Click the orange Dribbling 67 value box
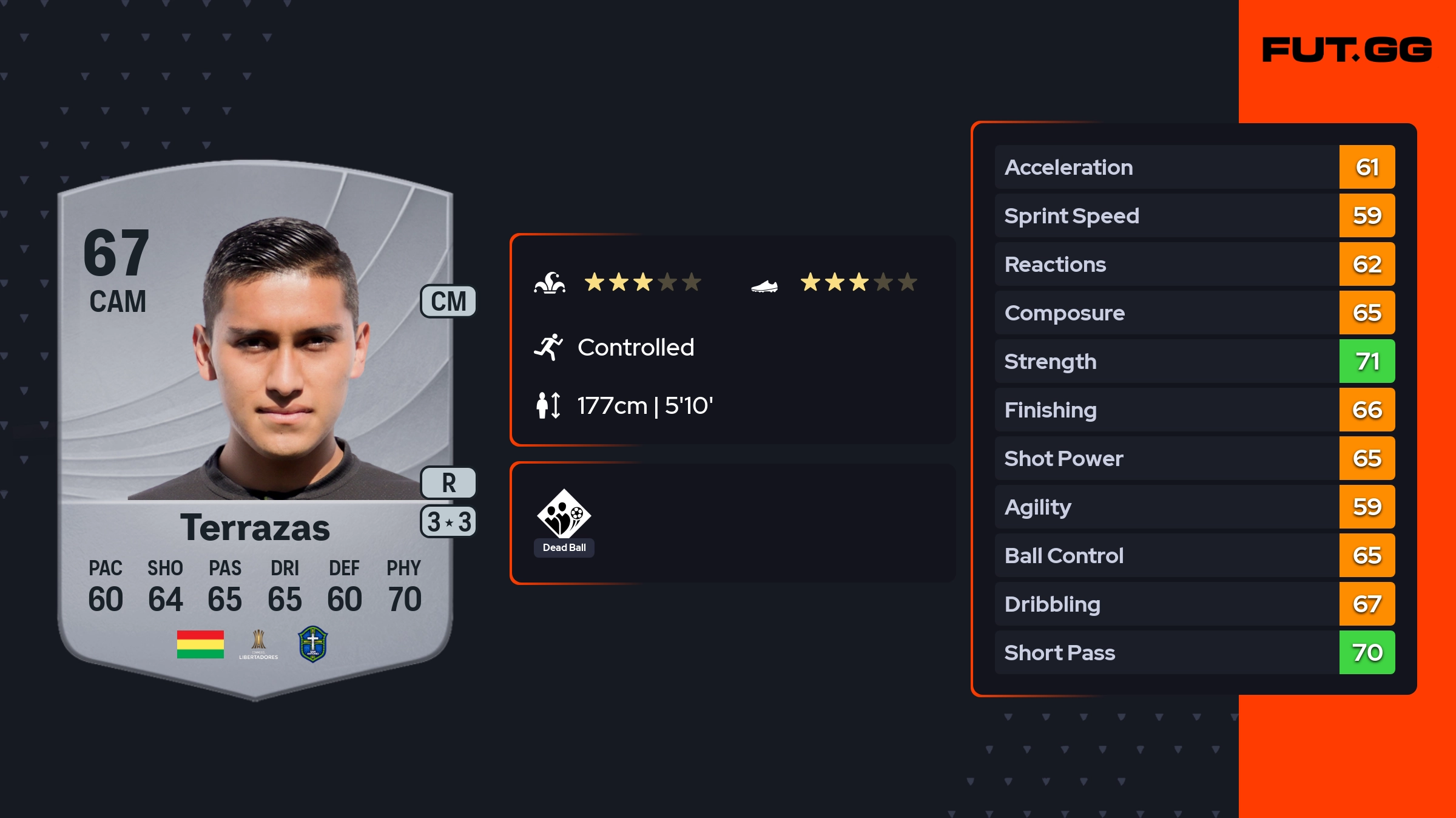 pyautogui.click(x=1367, y=604)
